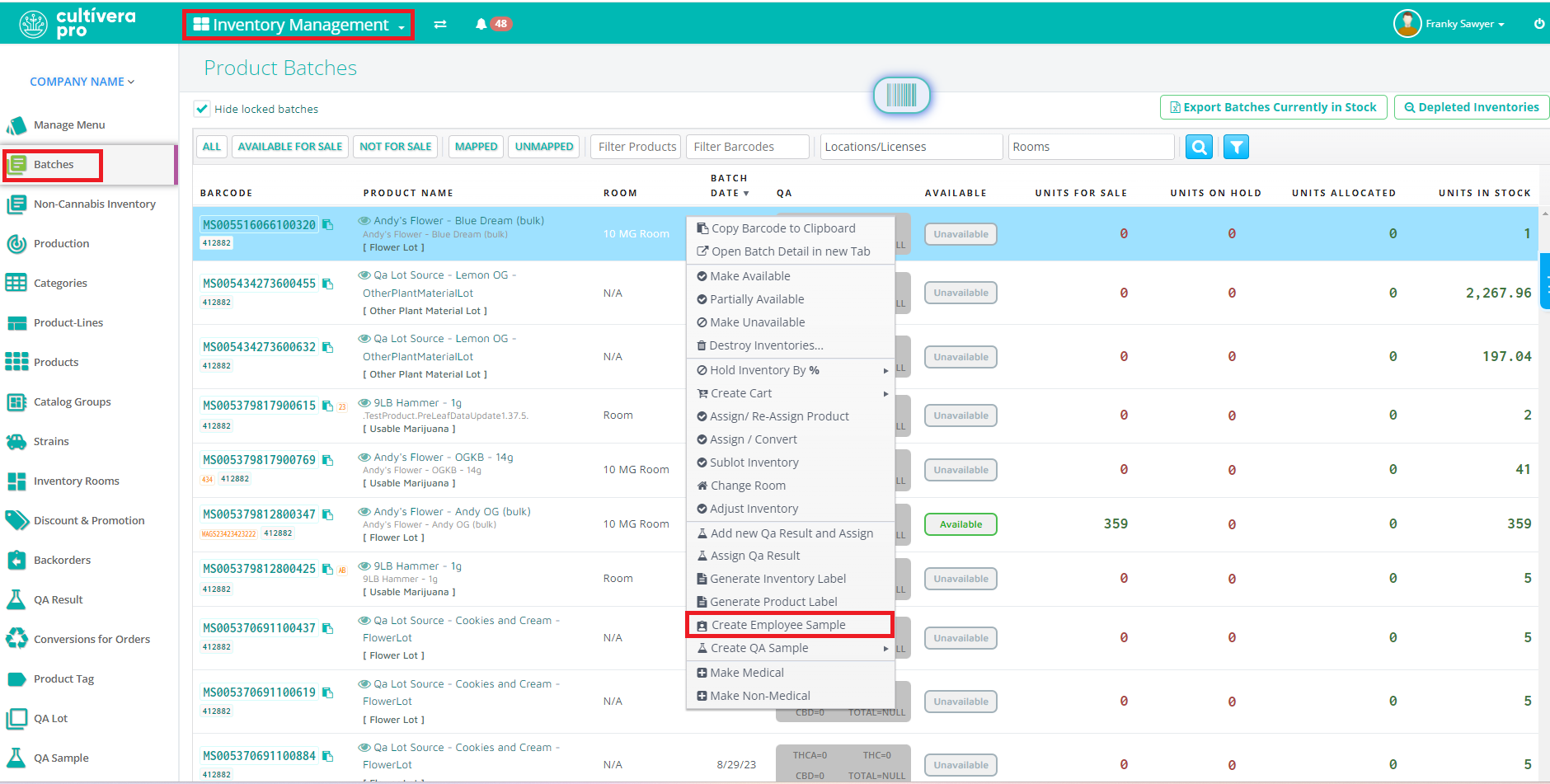
Task: Toggle eye icon for Andy's Flower OGKB 14g
Action: [364, 458]
